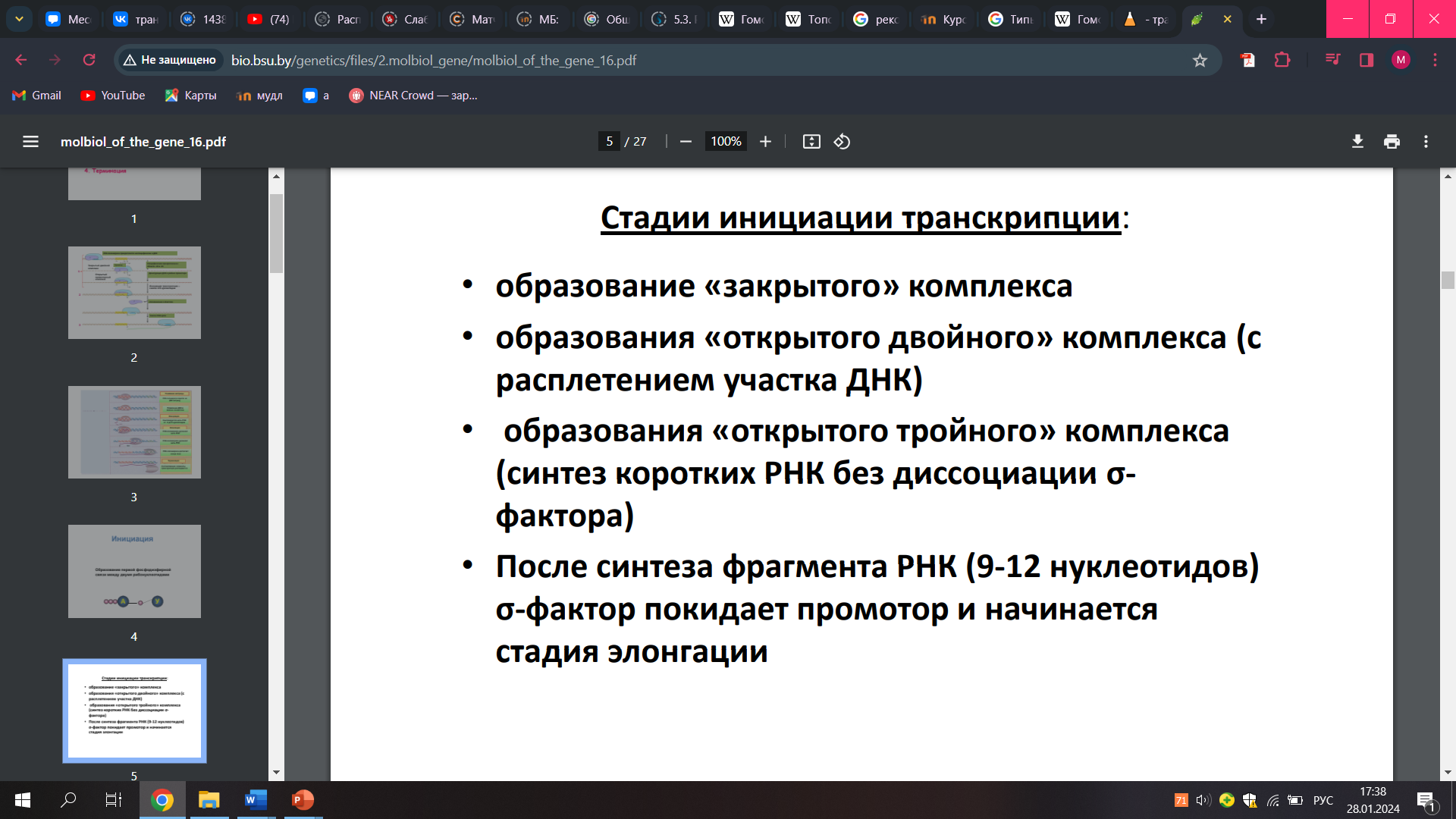The width and height of the screenshot is (1456, 819).
Task: Select page 5 thumbnail
Action: click(134, 711)
